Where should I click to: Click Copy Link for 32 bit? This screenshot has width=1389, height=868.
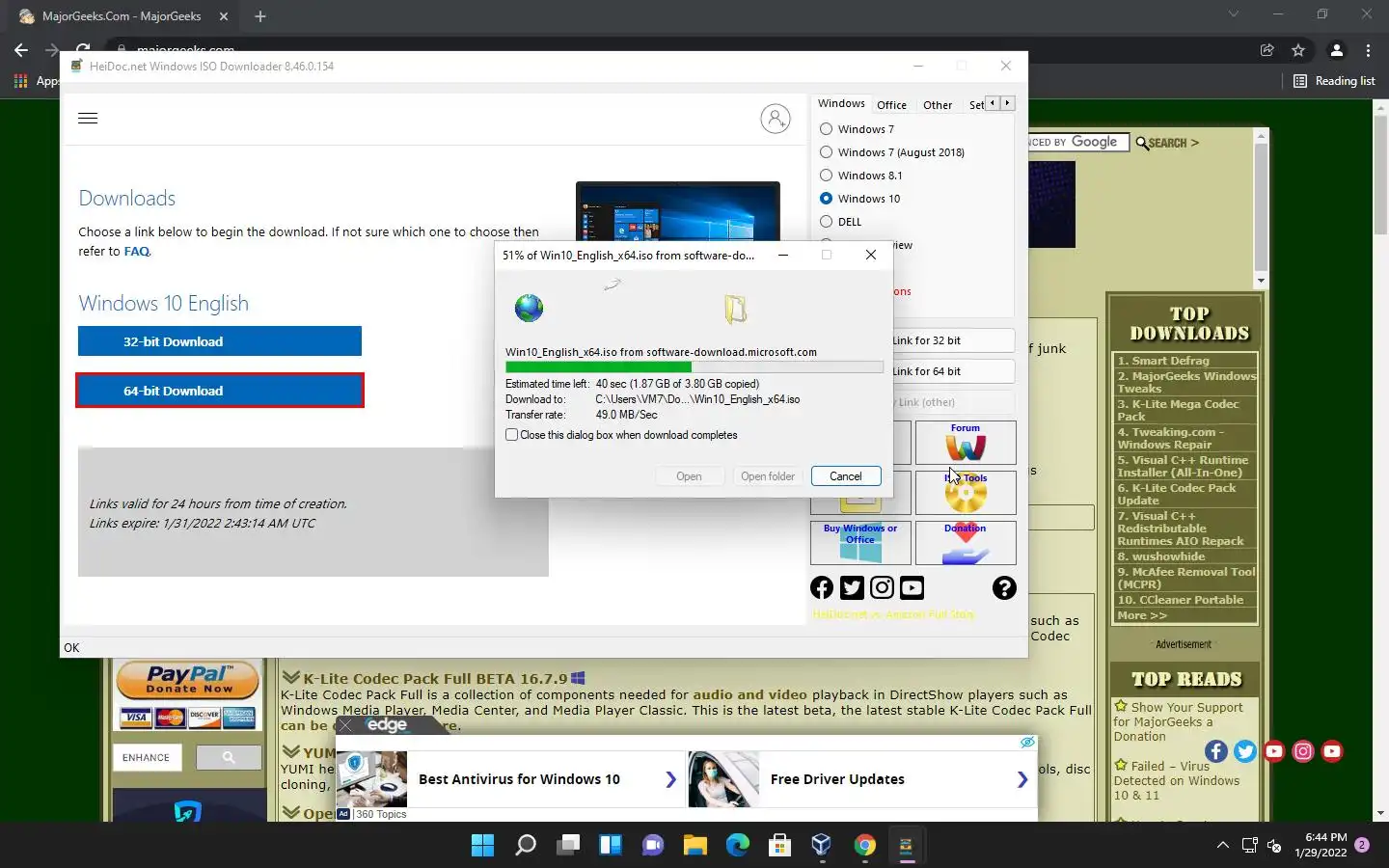(952, 340)
